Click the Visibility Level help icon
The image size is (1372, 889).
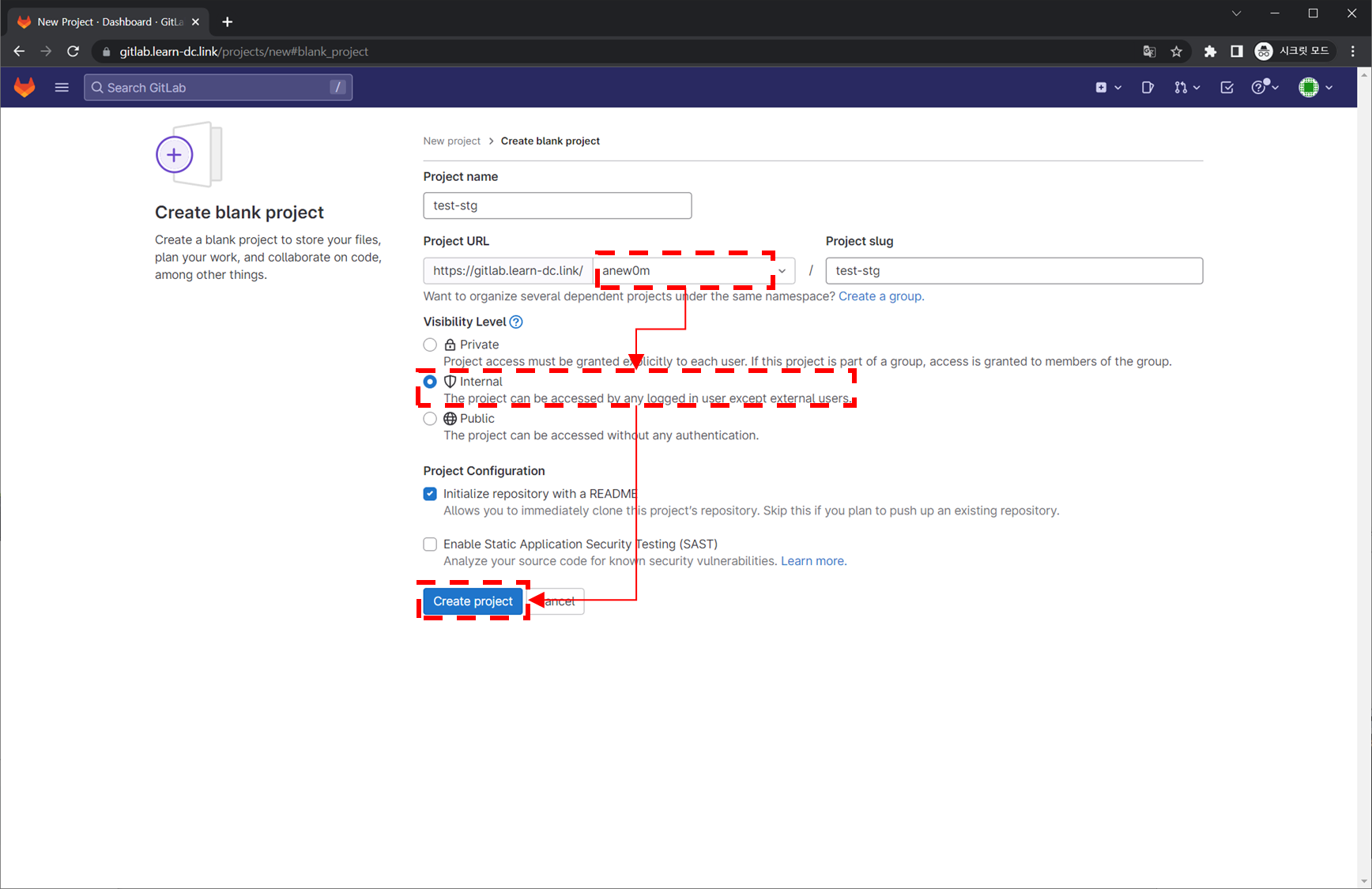(x=516, y=322)
